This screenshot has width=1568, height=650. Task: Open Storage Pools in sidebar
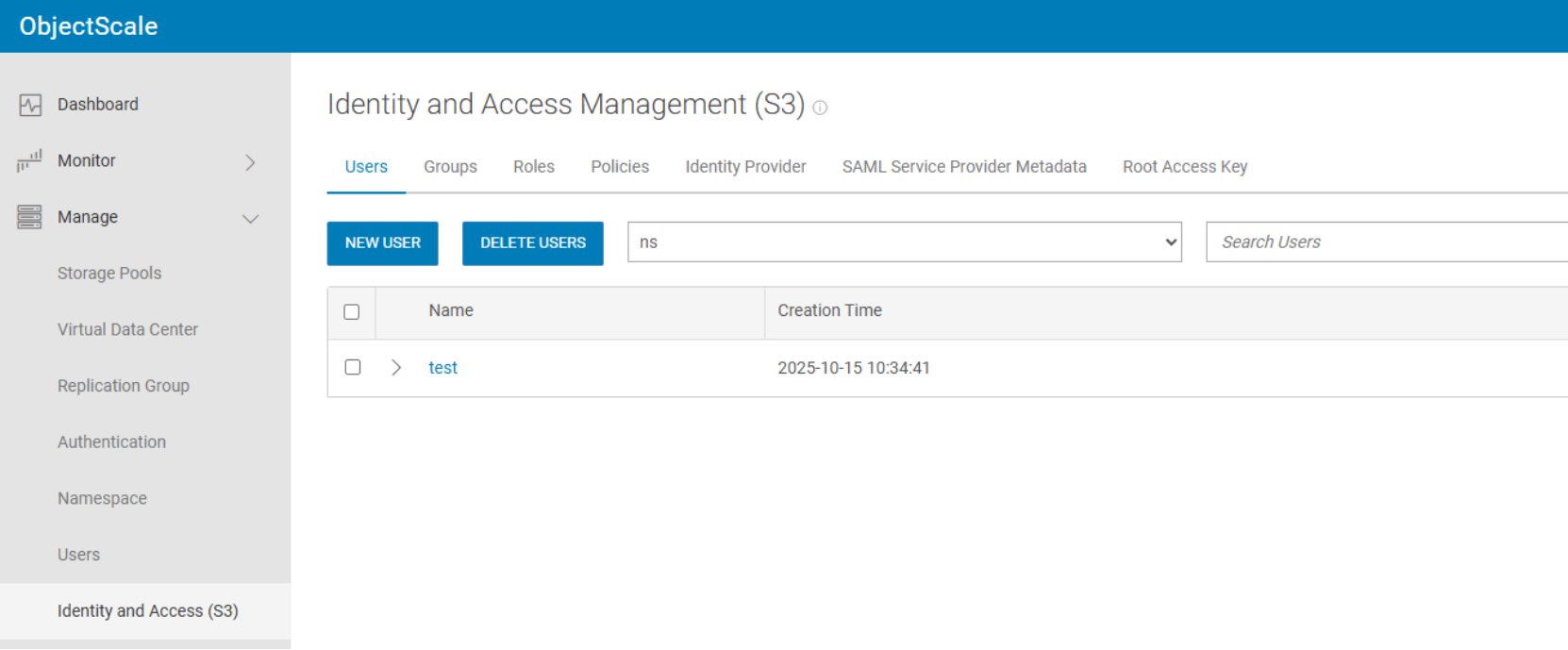109,274
